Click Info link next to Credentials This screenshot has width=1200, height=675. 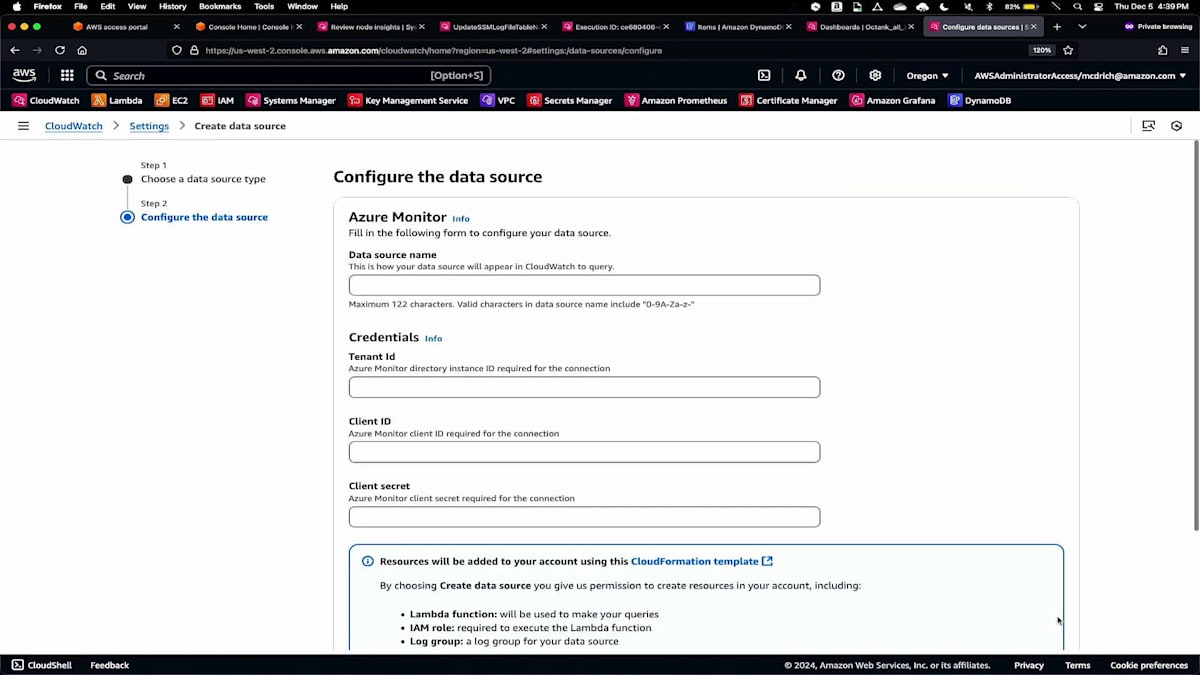(x=433, y=338)
